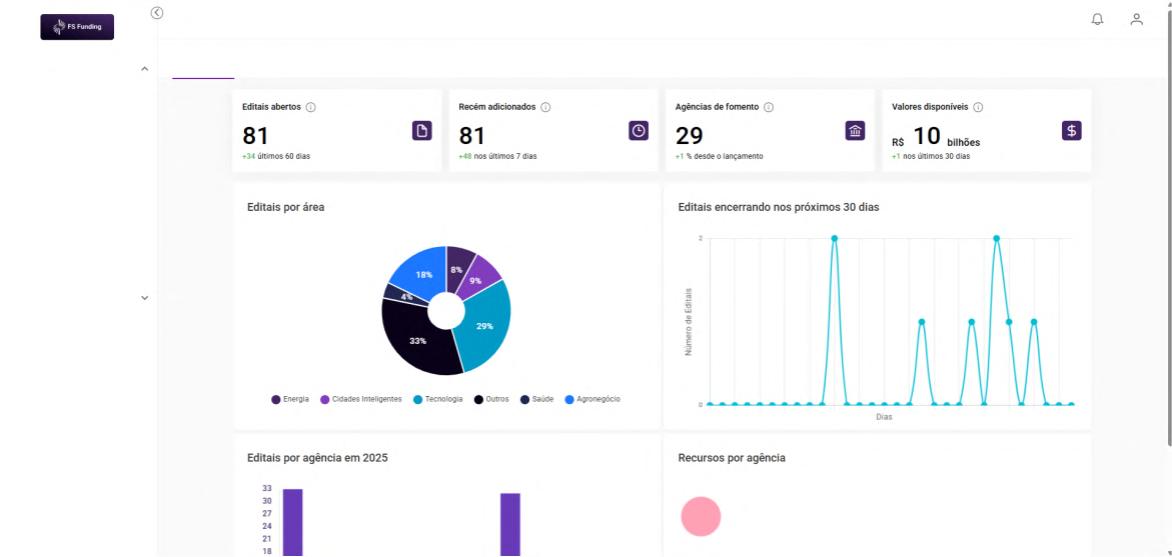Open the user profile icon
The height and width of the screenshot is (557, 1172).
coord(1136,19)
